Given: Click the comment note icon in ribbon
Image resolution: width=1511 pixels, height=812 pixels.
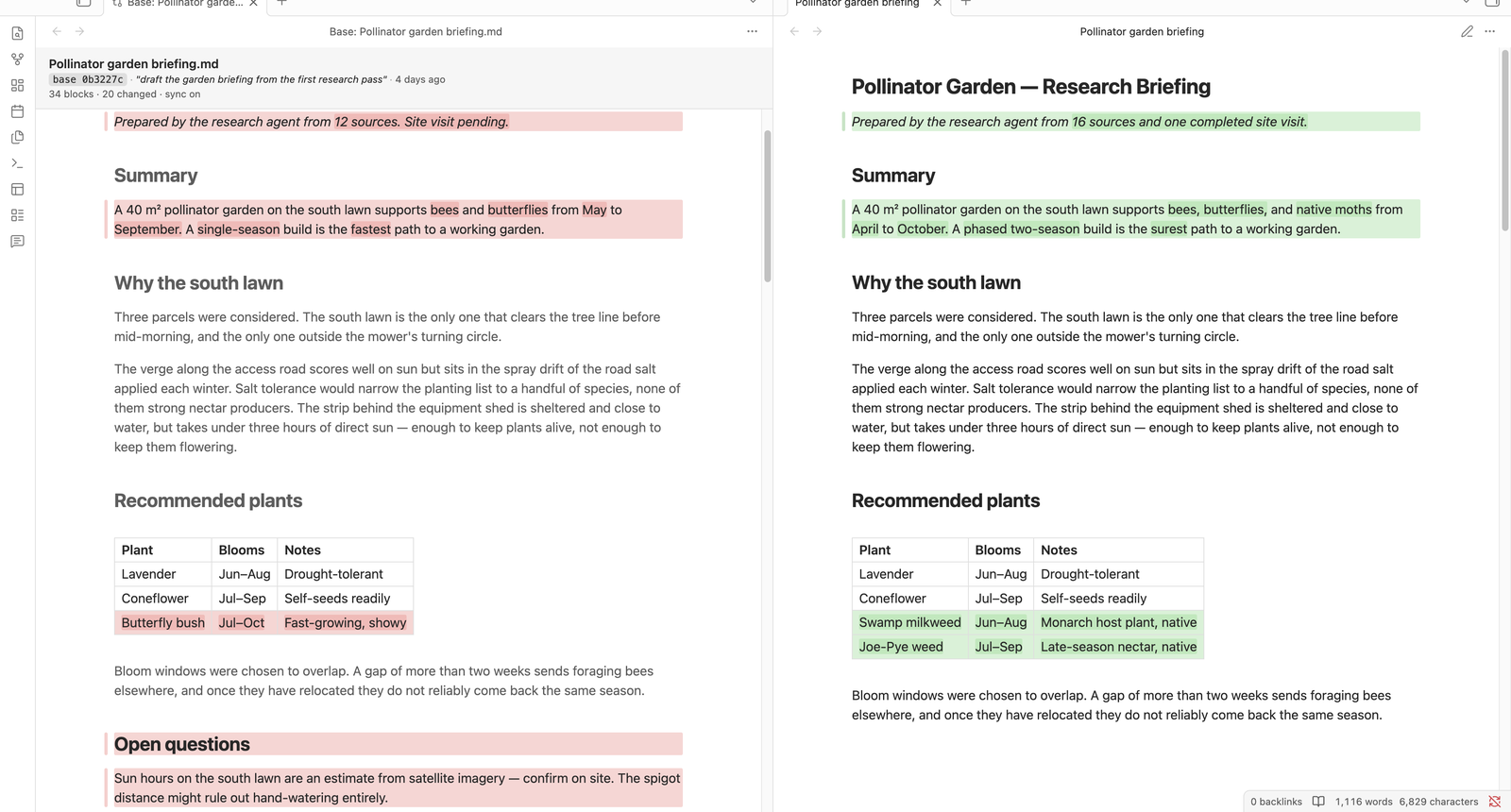Looking at the screenshot, I should [x=17, y=242].
